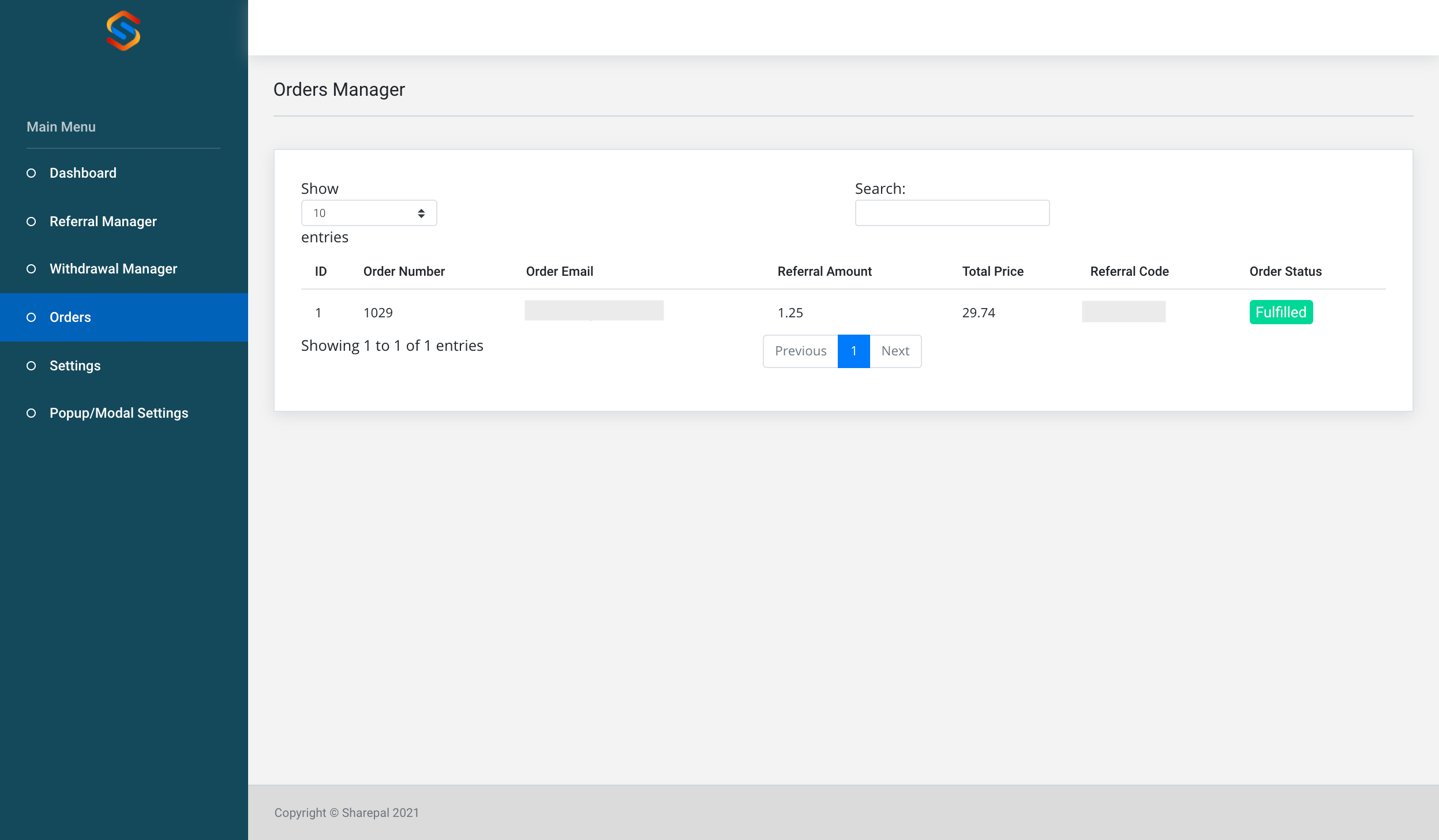1439x840 pixels.
Task: Open Popup/Modal Settings menu item
Action: [119, 413]
